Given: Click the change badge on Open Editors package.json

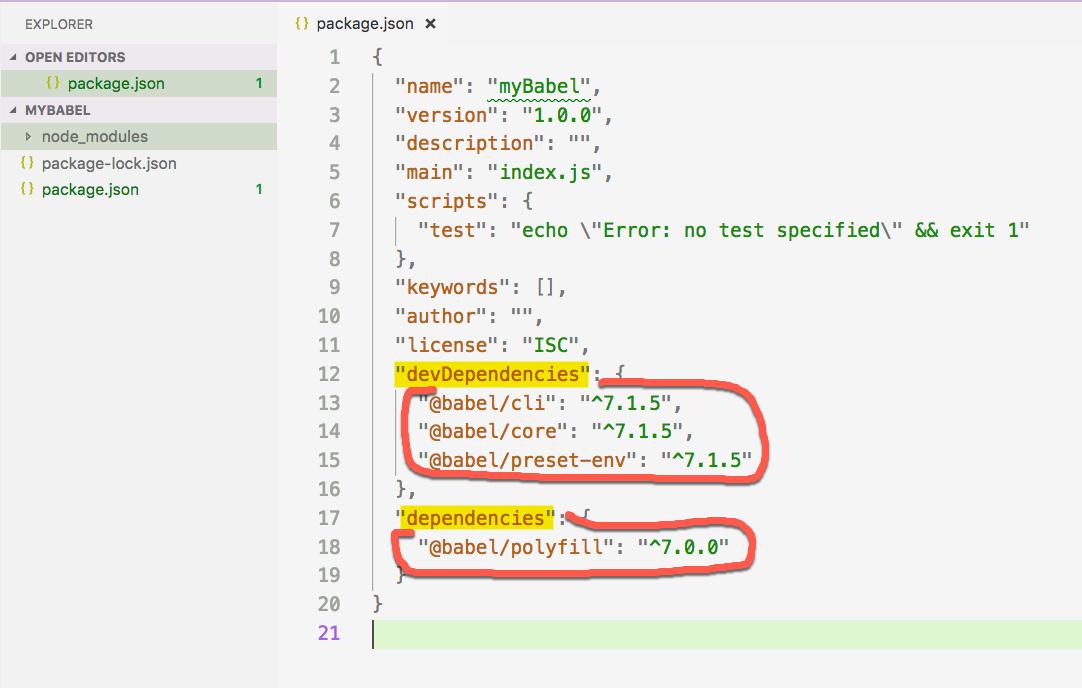Looking at the screenshot, I should click(x=259, y=83).
